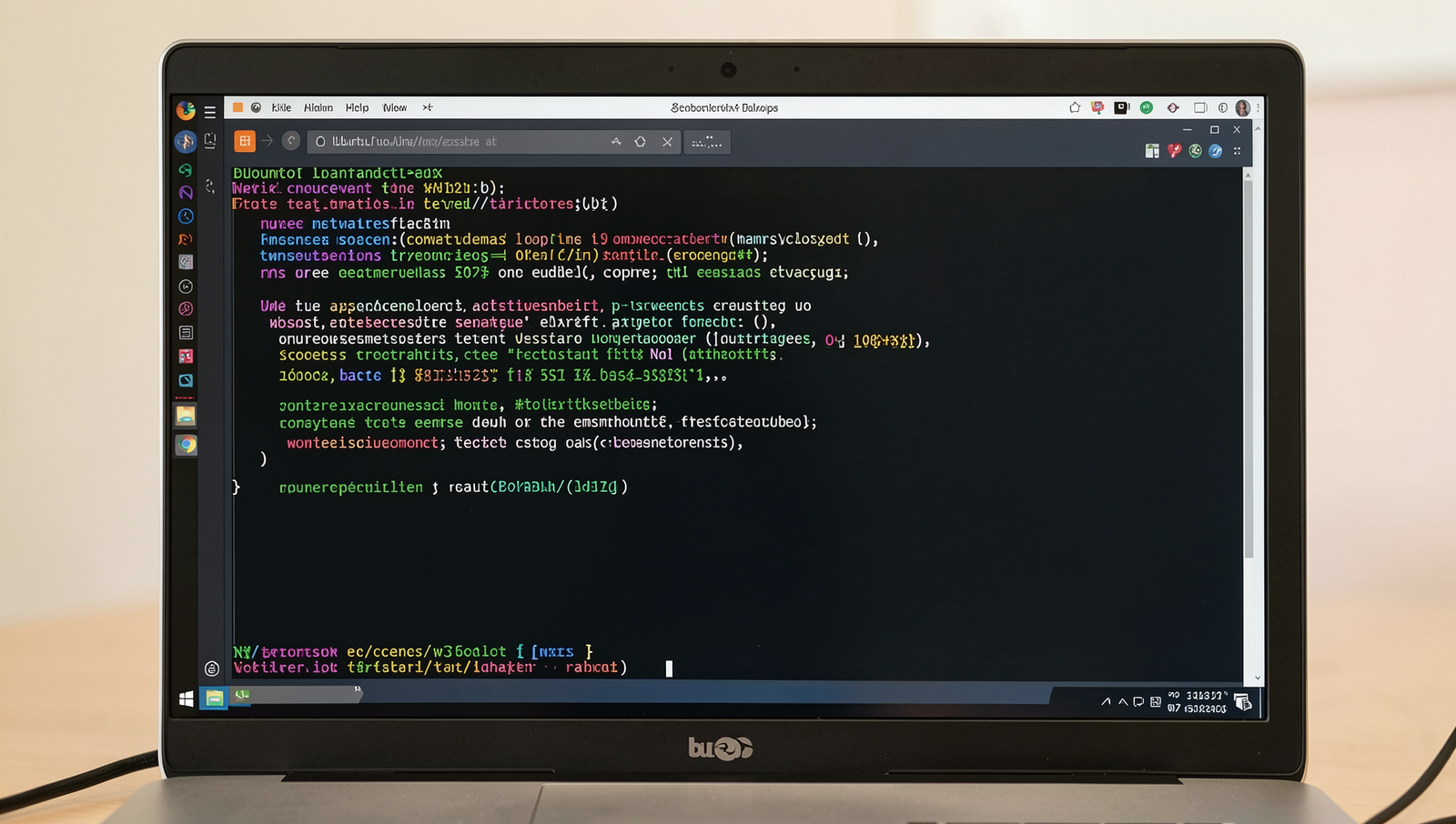Viewport: 1456px width, 824px height.
Task: Click the red heart-shaped icon
Action: click(1174, 151)
